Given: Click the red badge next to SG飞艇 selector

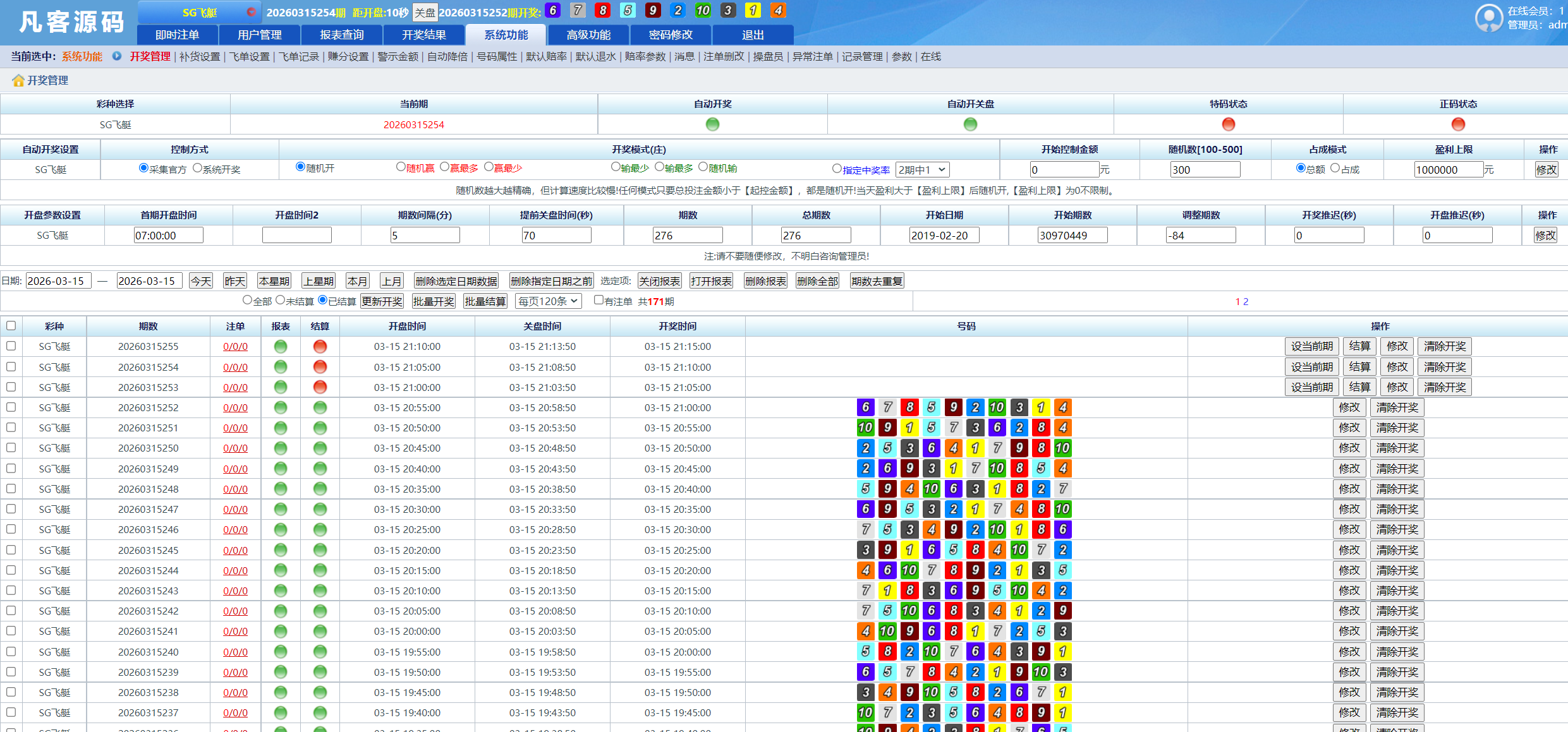Looking at the screenshot, I should 252,11.
